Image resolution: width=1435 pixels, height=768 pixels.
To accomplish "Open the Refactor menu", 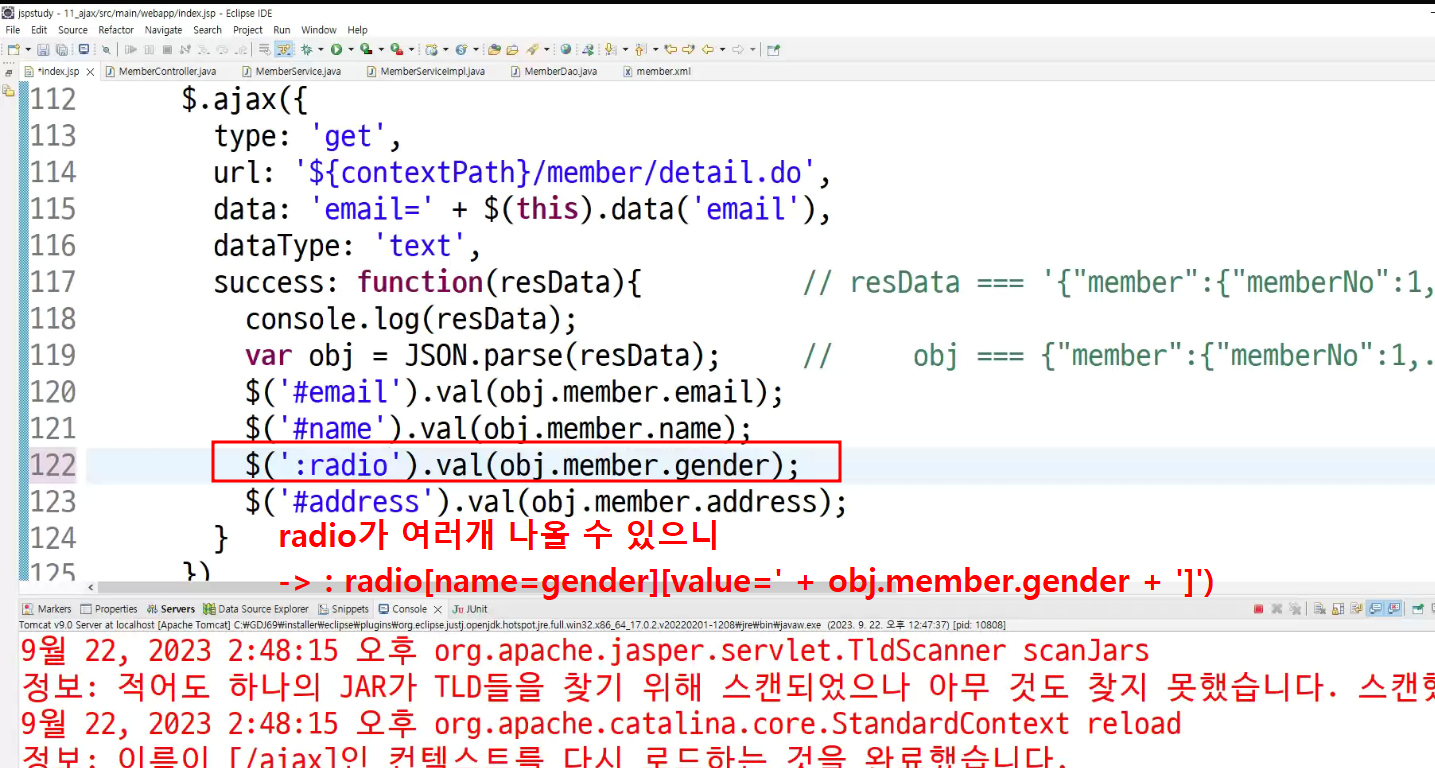I will pos(116,30).
